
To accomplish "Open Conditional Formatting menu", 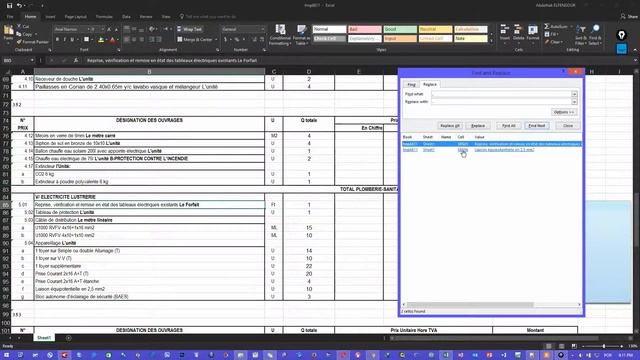I will pos(280,35).
